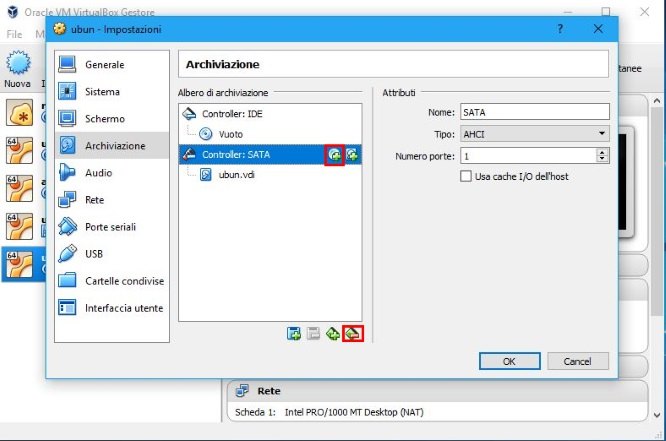The height and width of the screenshot is (441, 666).
Task: Open the Tipo AHCI dropdown
Action: click(534, 134)
